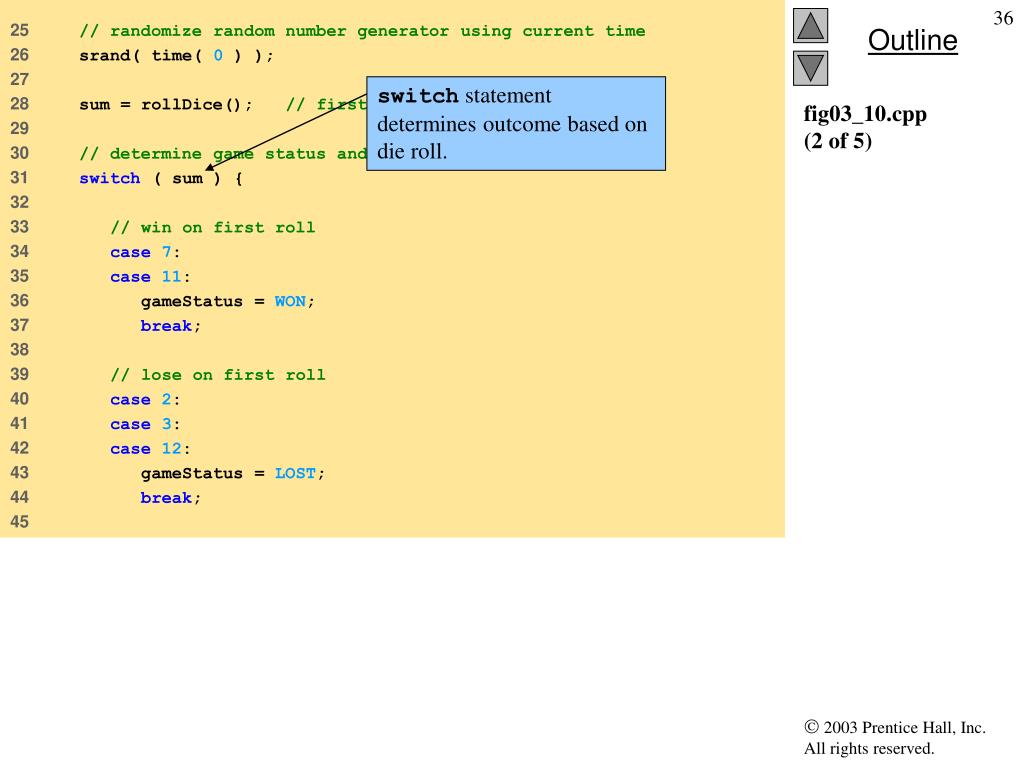The image size is (1024, 768).
Task: Click the win on first roll comment
Action: (213, 227)
